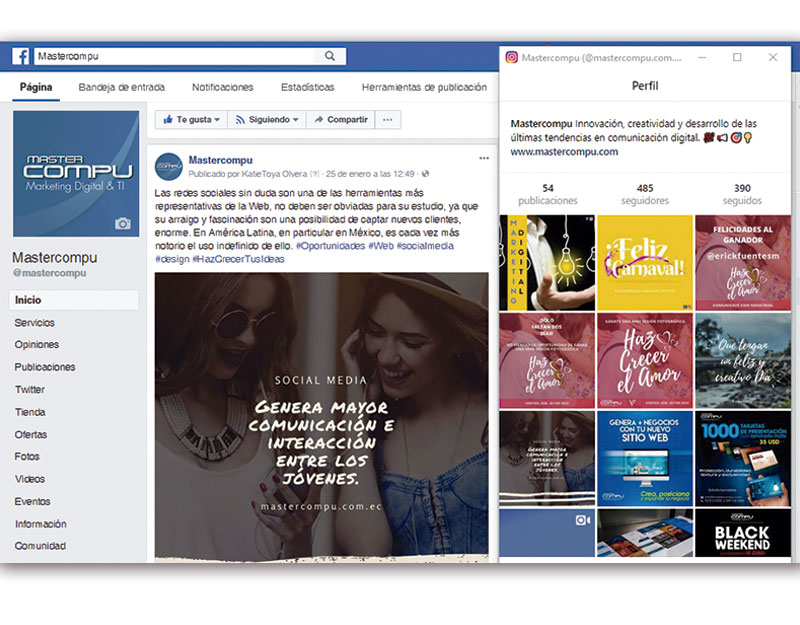Screen dimensions: 800x625
Task: Click the KatieToya Olvera publisher name
Action: pyautogui.click(x=274, y=174)
